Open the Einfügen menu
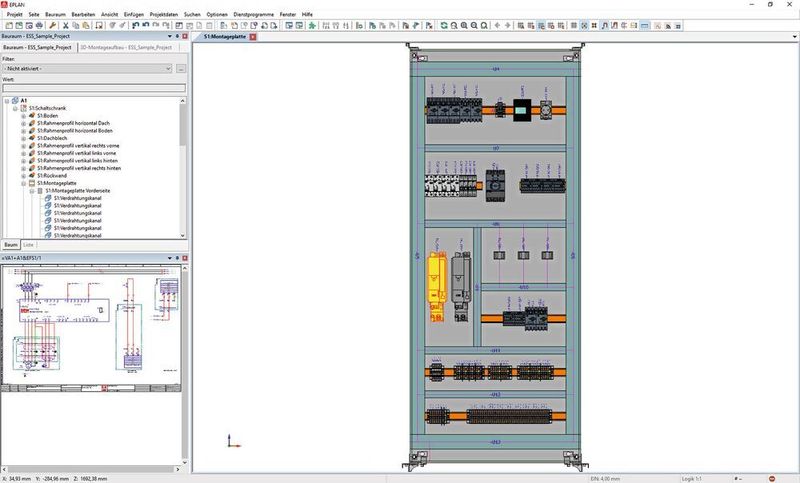This screenshot has height=483, width=800. [134, 14]
